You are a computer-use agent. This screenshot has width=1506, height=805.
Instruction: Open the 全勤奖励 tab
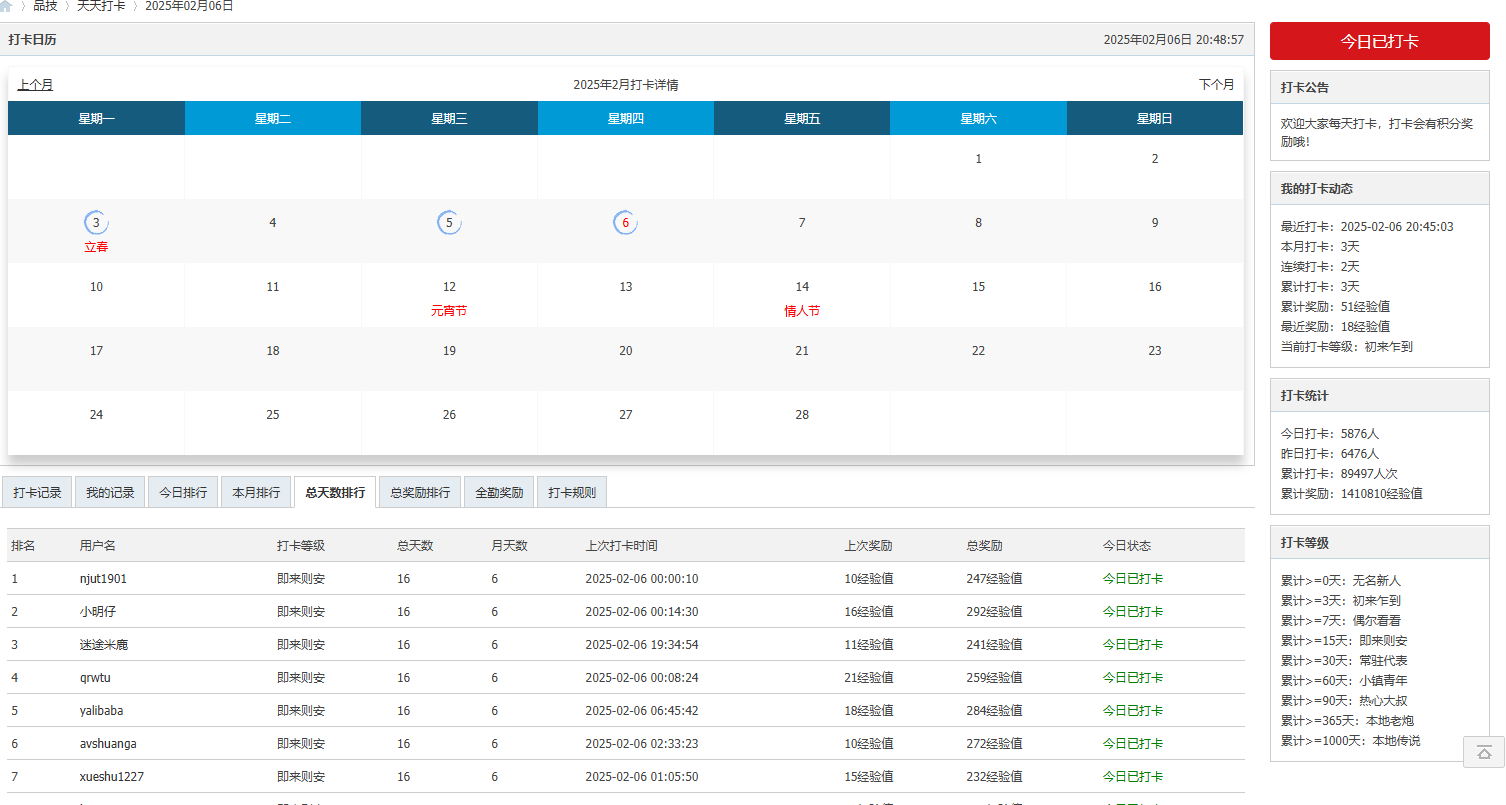(x=499, y=492)
